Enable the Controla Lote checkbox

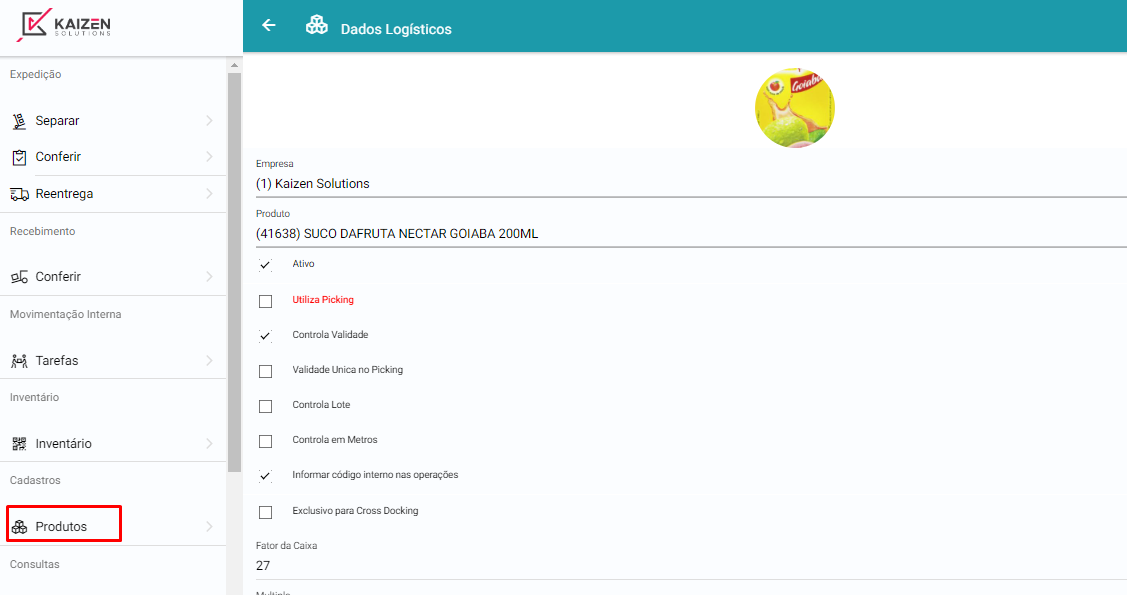265,406
